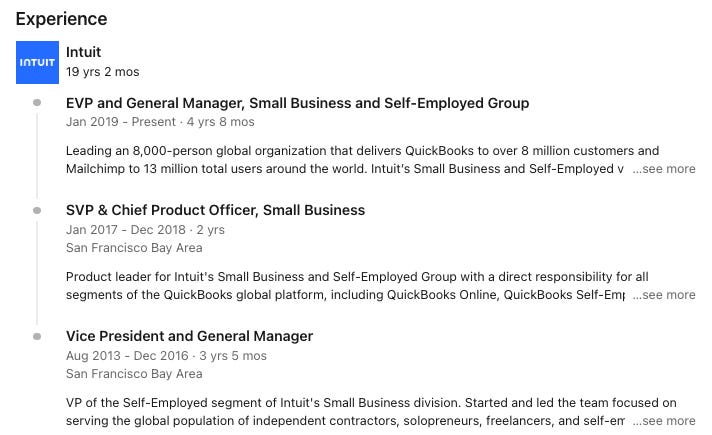712x435 pixels.
Task: Expand "see more" on the Vice President description
Action: [667, 421]
